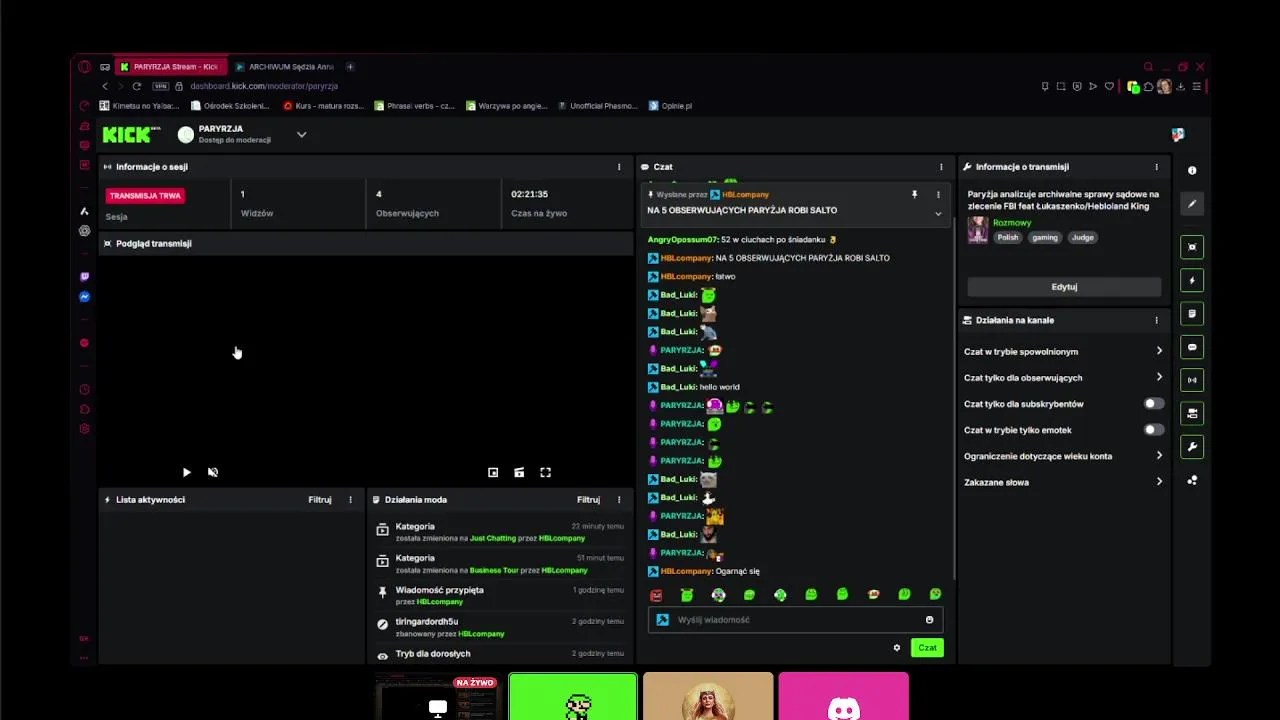The image size is (1280, 720).
Task: Open Messenger in browser sidebar
Action: pos(84,297)
